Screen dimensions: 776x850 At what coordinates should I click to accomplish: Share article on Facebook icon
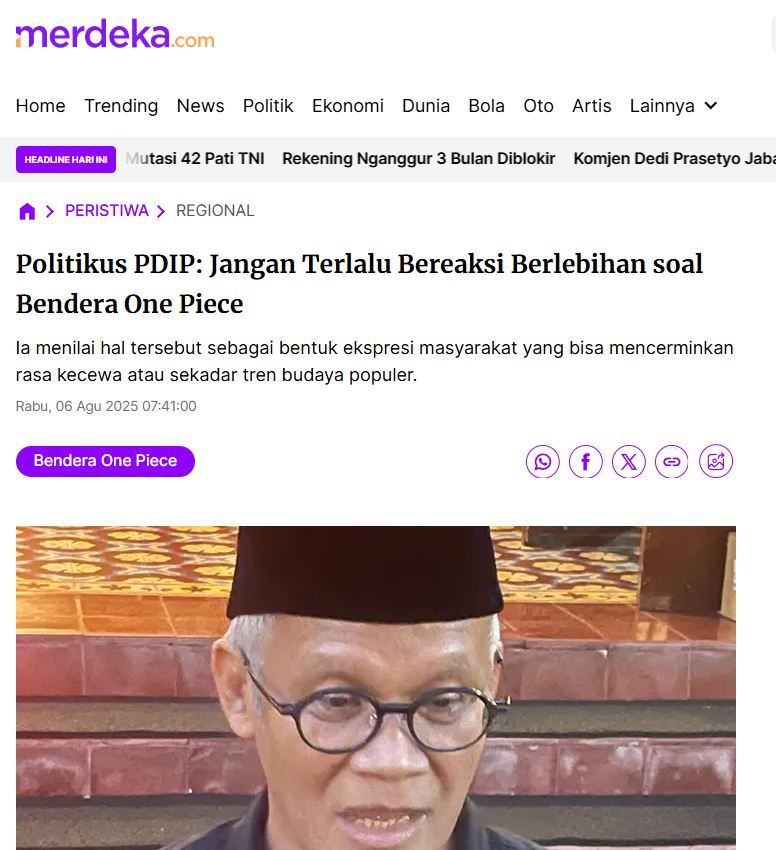click(586, 462)
